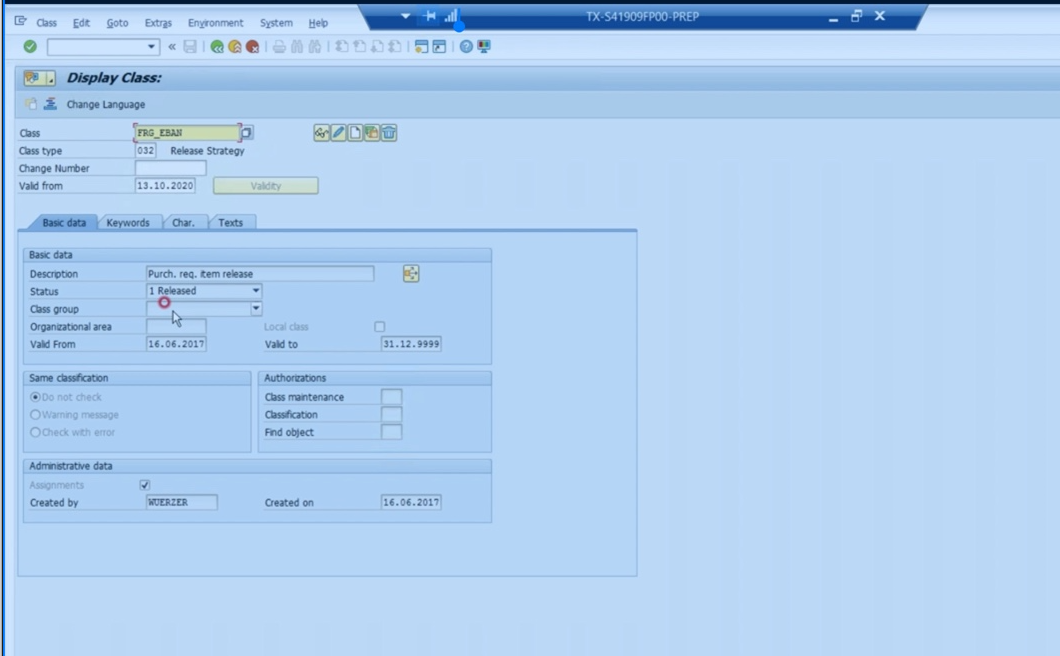The image size is (1060, 656).
Task: Click the Create blank page icon
Action: 355,133
